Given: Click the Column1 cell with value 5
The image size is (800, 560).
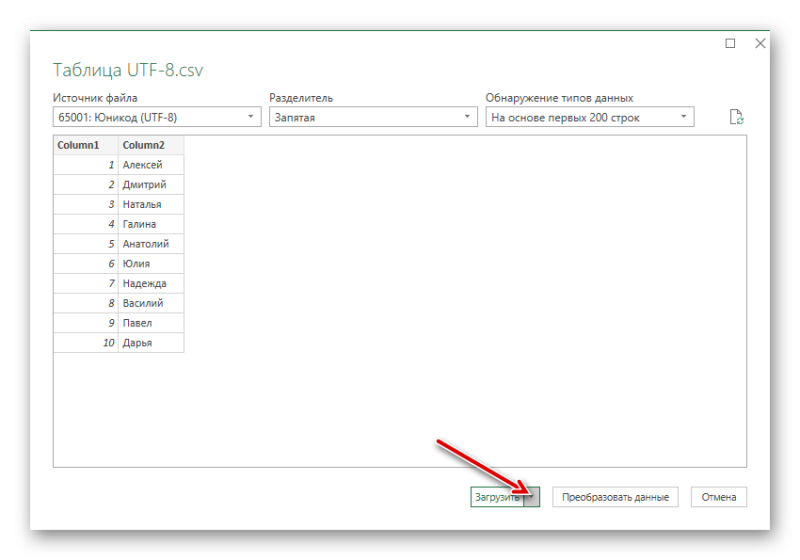Looking at the screenshot, I should 86,244.
